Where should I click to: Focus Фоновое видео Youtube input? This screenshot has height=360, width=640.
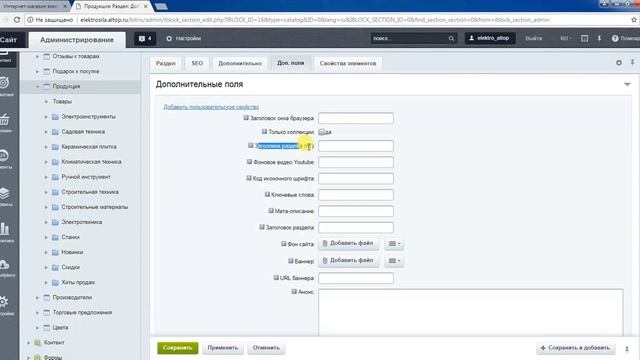pos(356,162)
